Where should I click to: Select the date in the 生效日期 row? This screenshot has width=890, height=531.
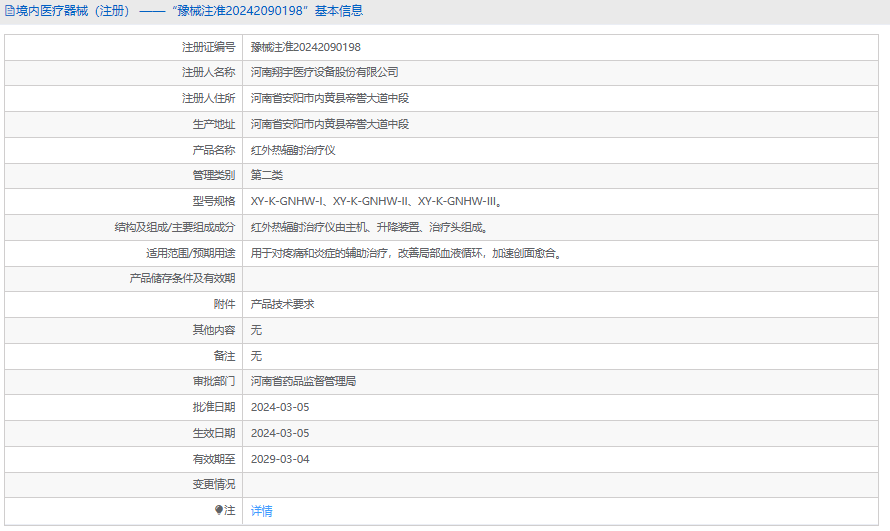click(x=280, y=433)
